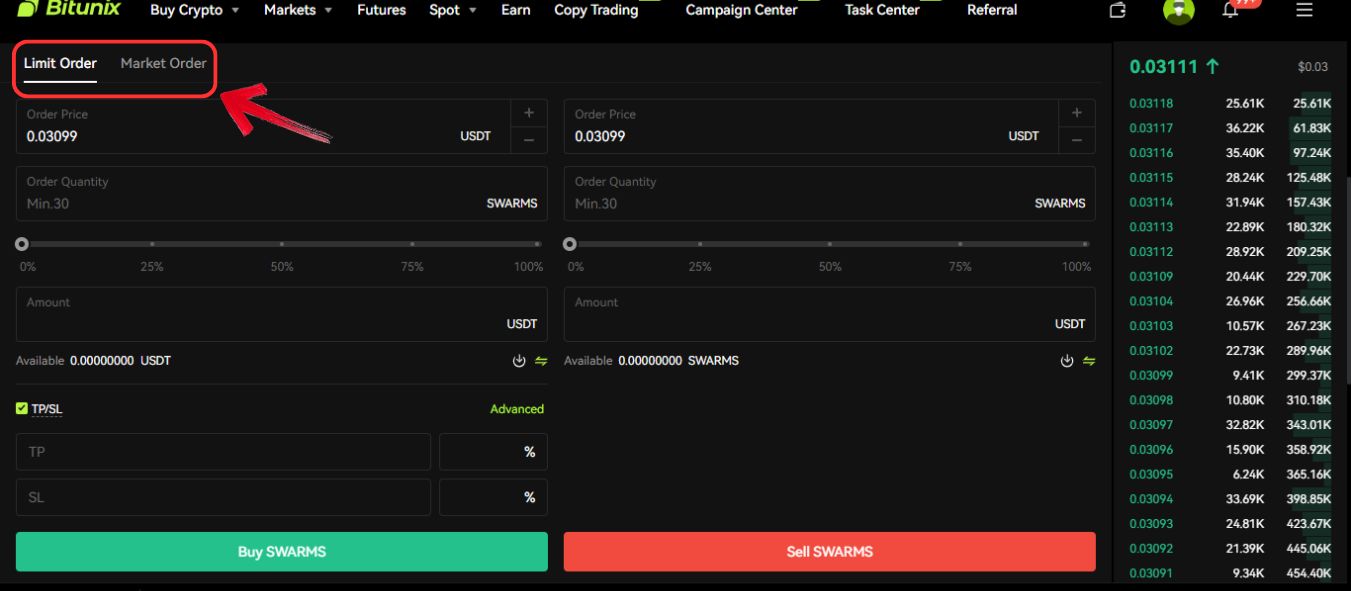Click the TP price input field

click(223, 452)
